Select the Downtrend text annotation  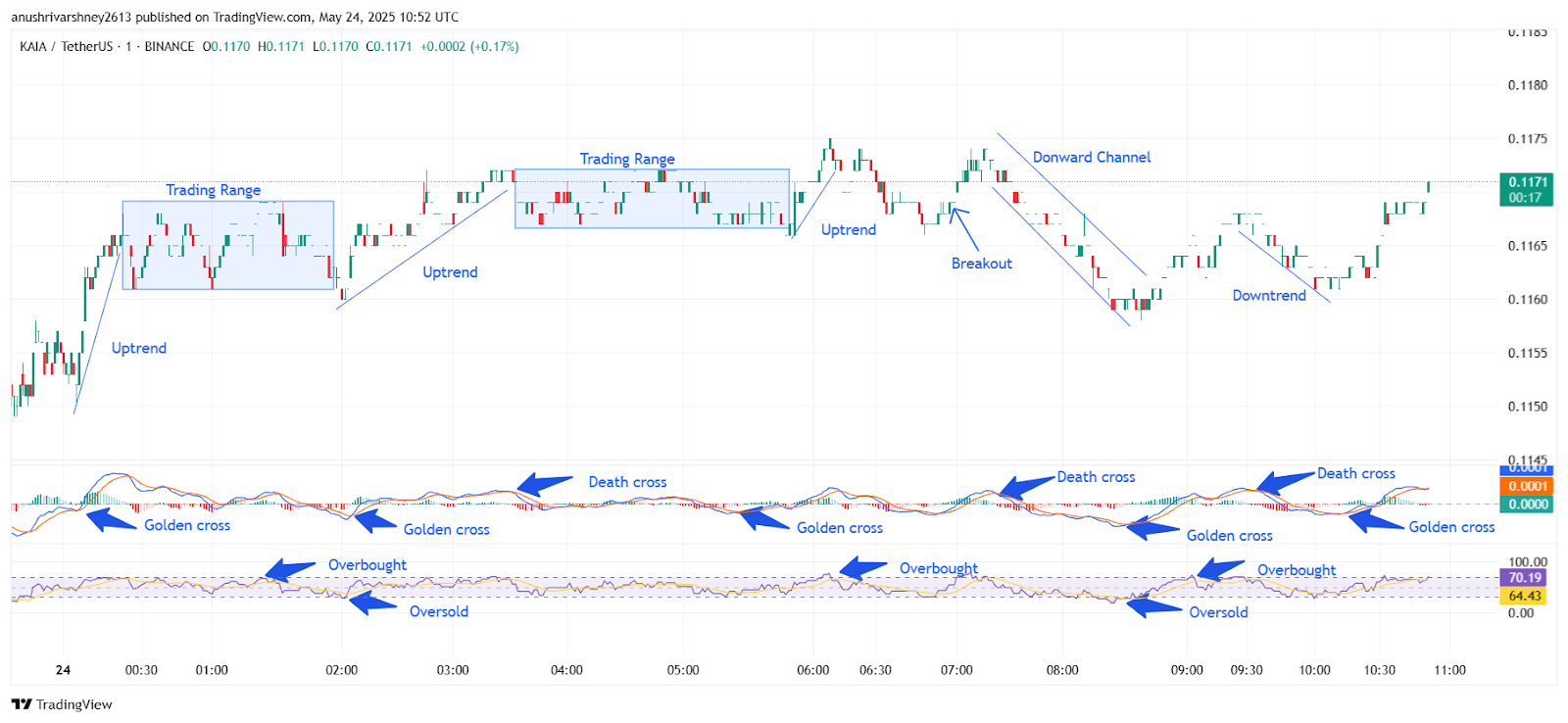1269,295
